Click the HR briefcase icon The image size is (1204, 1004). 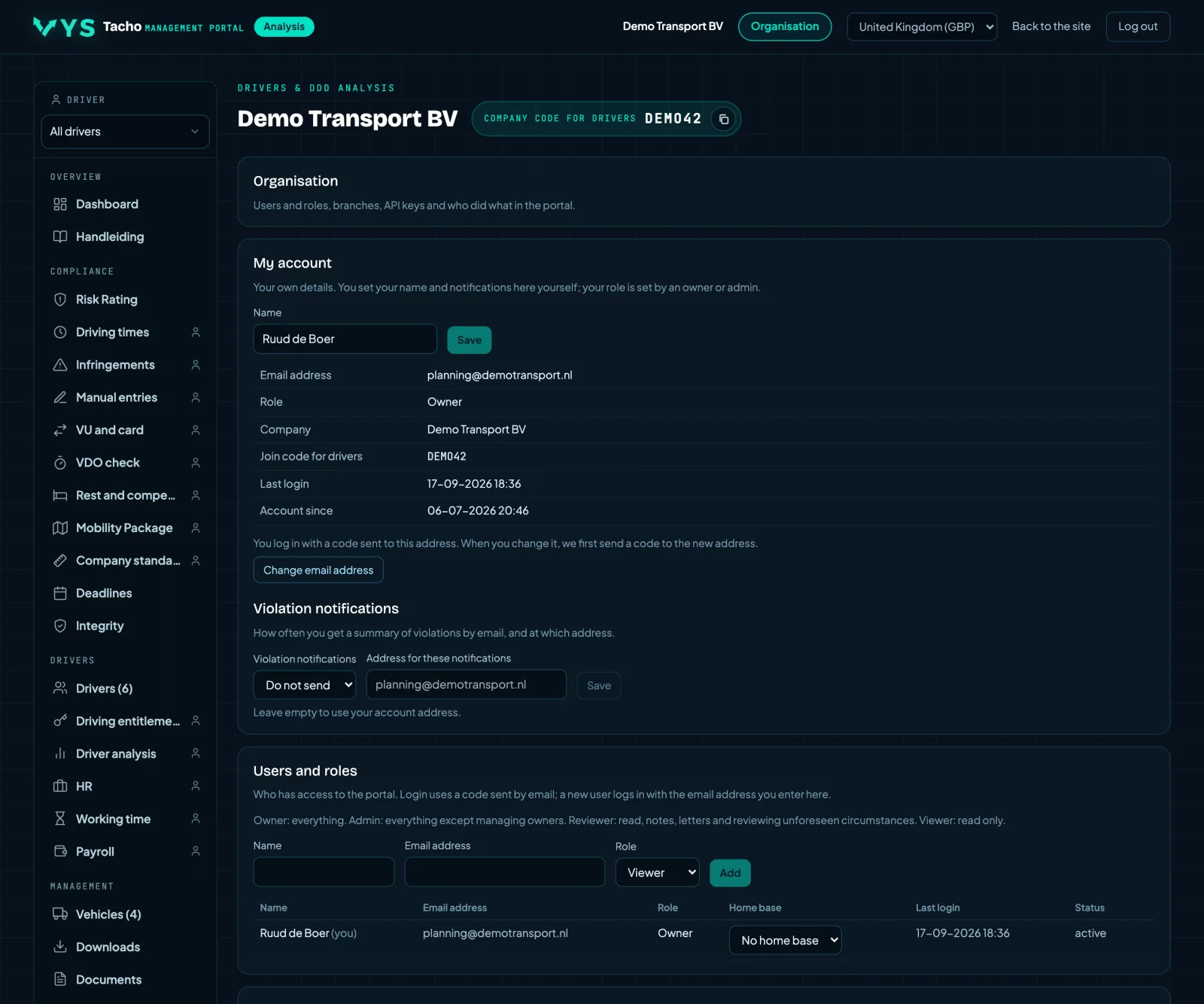coord(60,786)
